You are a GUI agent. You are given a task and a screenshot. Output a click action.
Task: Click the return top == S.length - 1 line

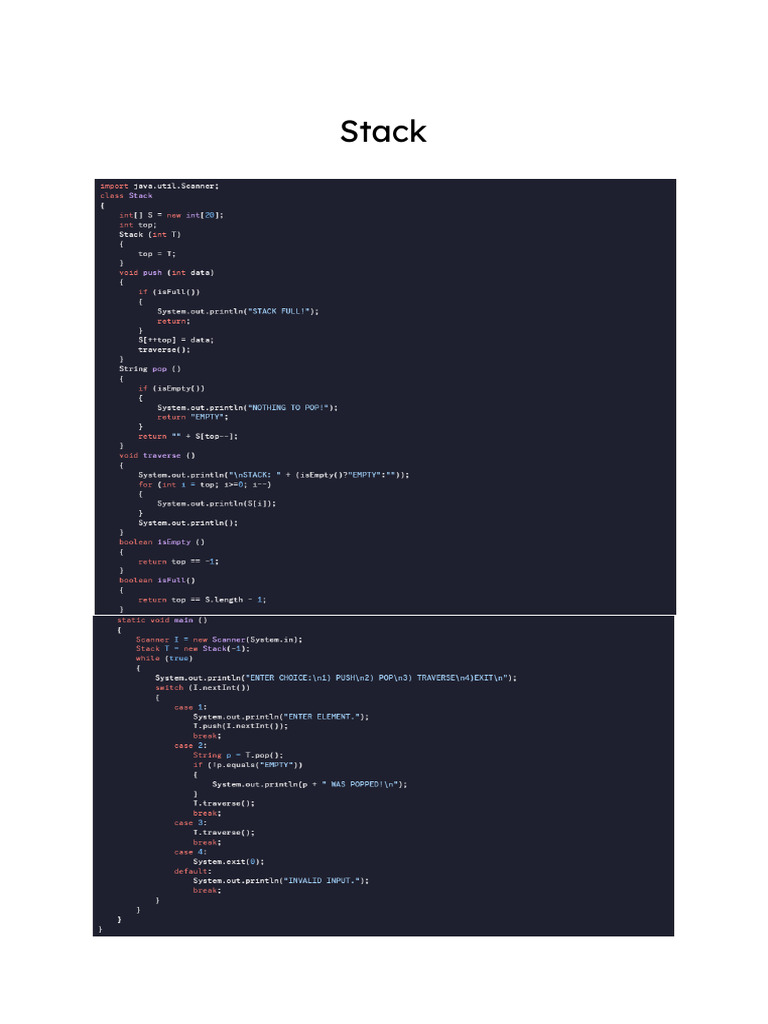[202, 600]
